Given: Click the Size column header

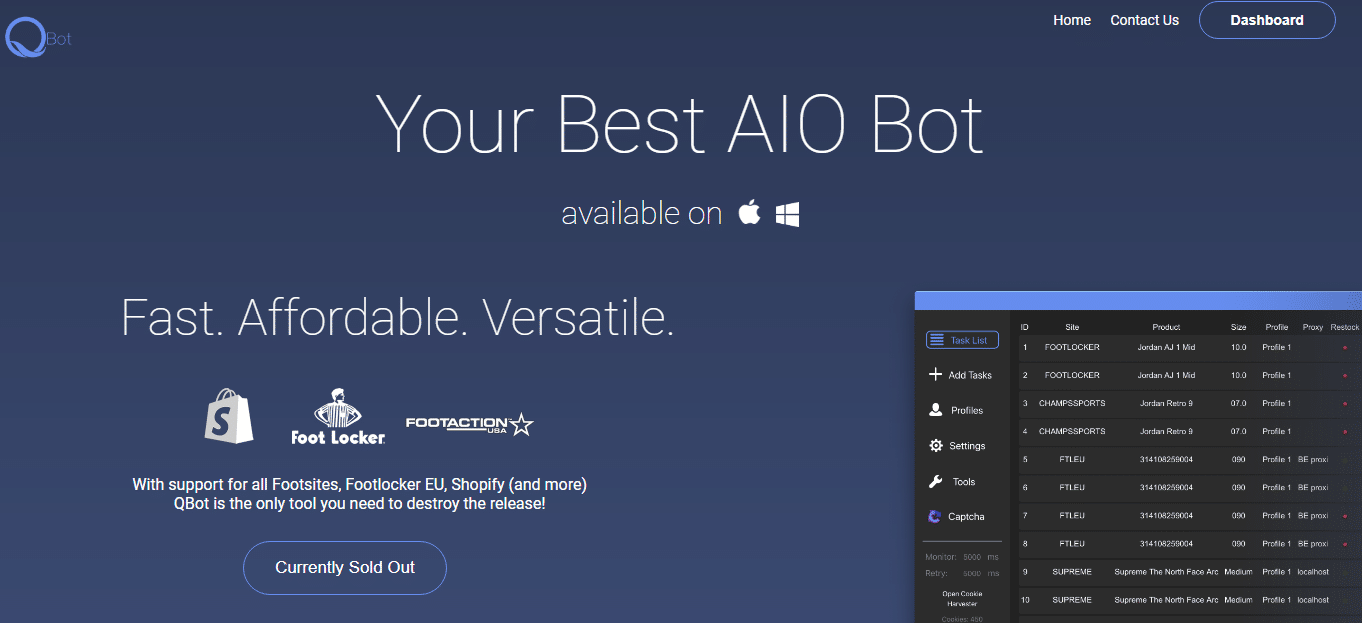Looking at the screenshot, I should [x=1239, y=327].
